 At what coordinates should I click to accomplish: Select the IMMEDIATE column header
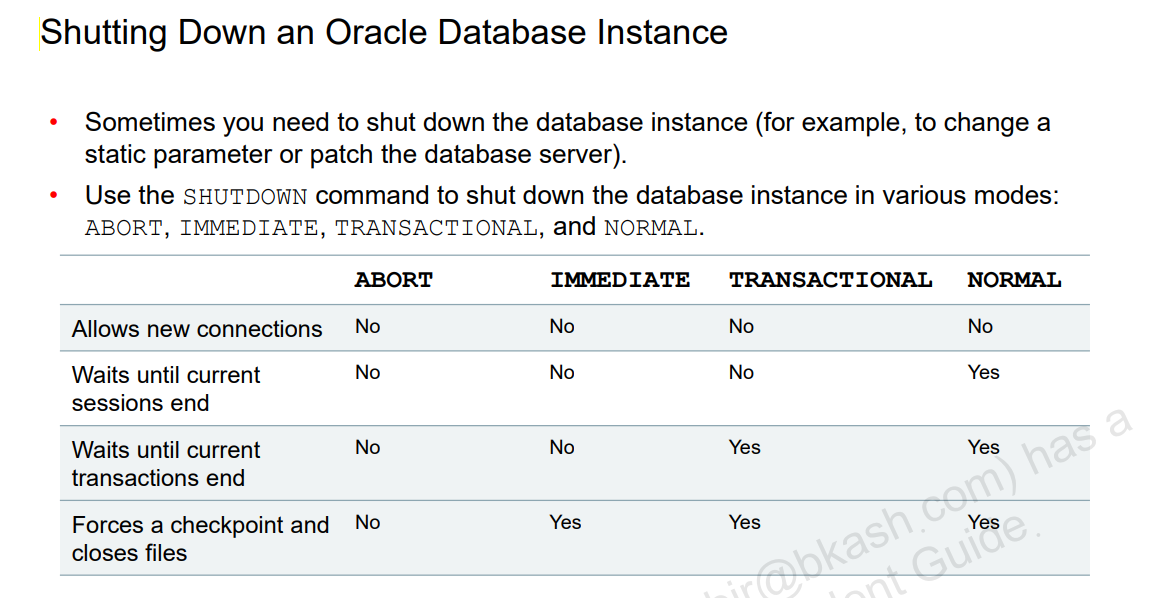tap(620, 280)
